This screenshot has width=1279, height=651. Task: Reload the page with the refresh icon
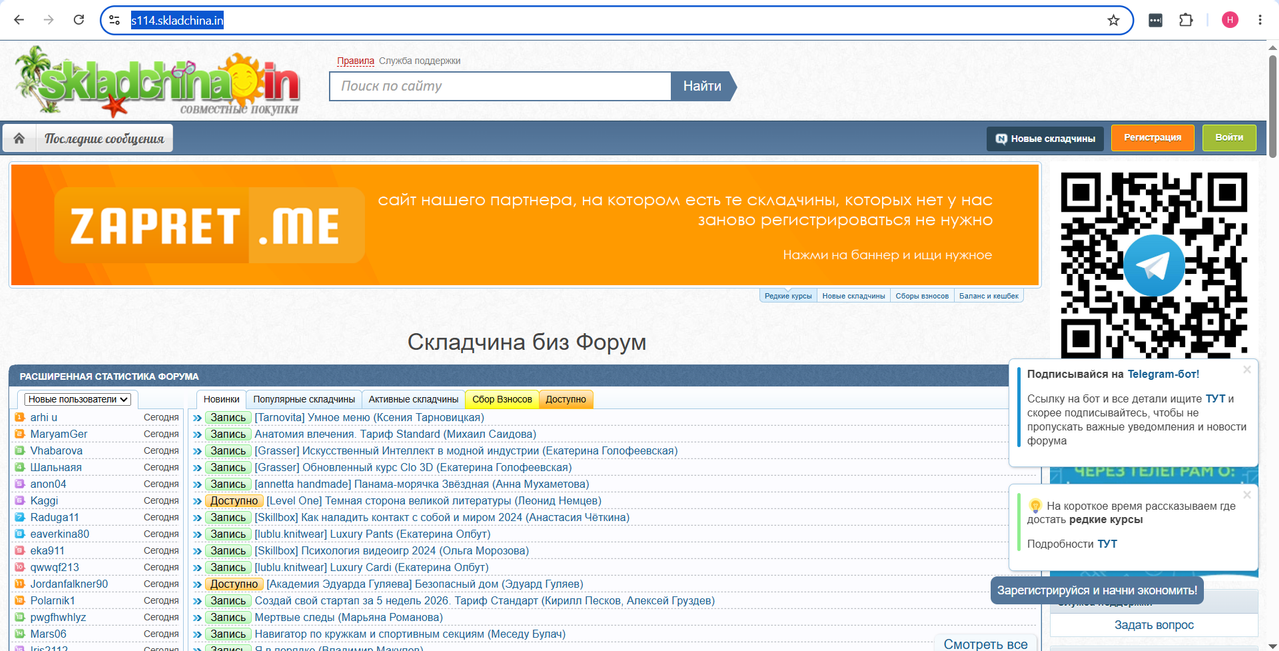79,20
